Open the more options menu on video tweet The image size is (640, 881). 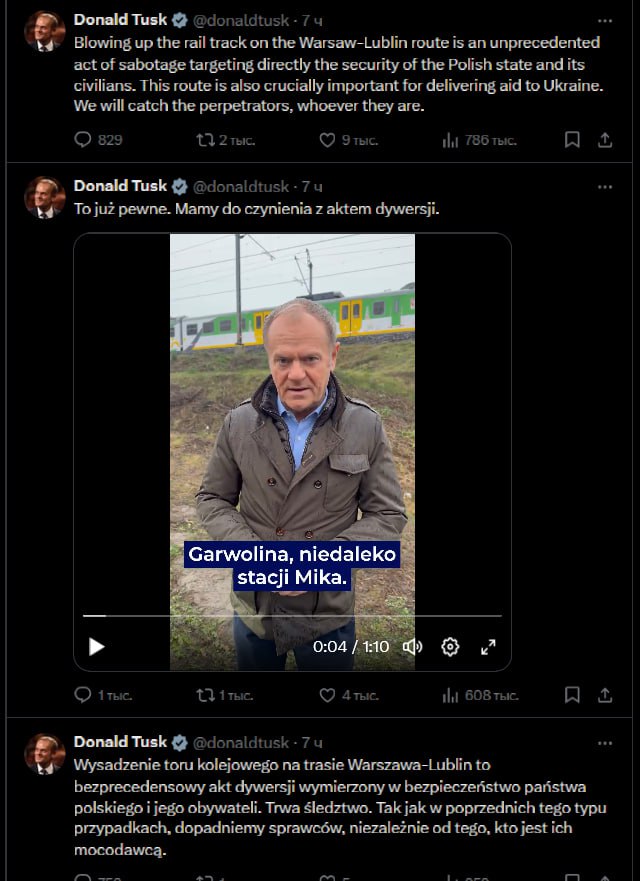[x=603, y=187]
